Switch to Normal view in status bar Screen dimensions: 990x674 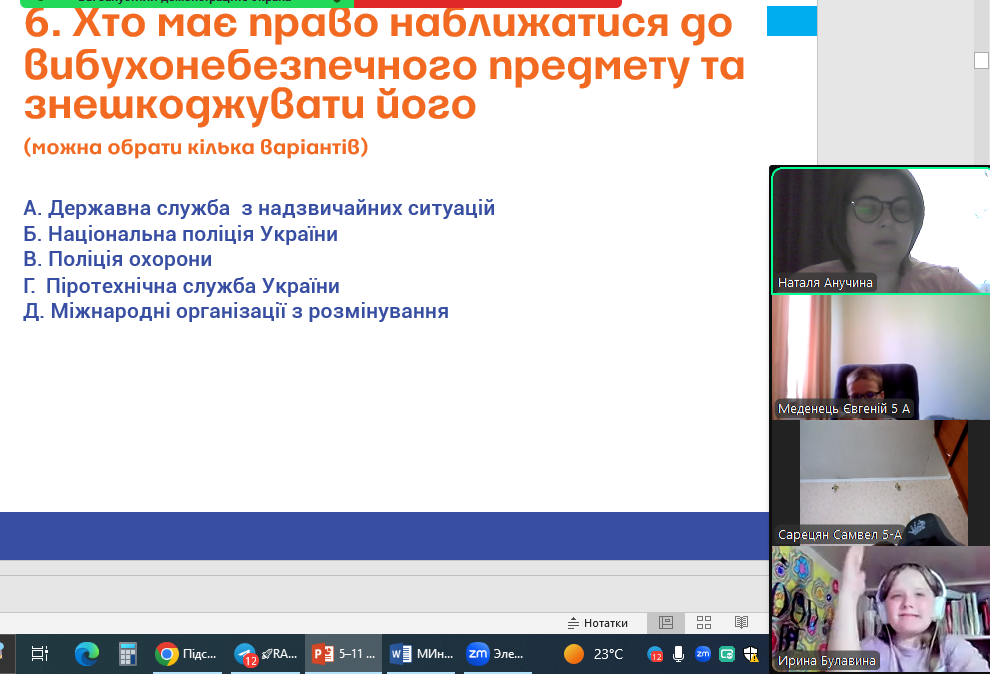[x=665, y=622]
